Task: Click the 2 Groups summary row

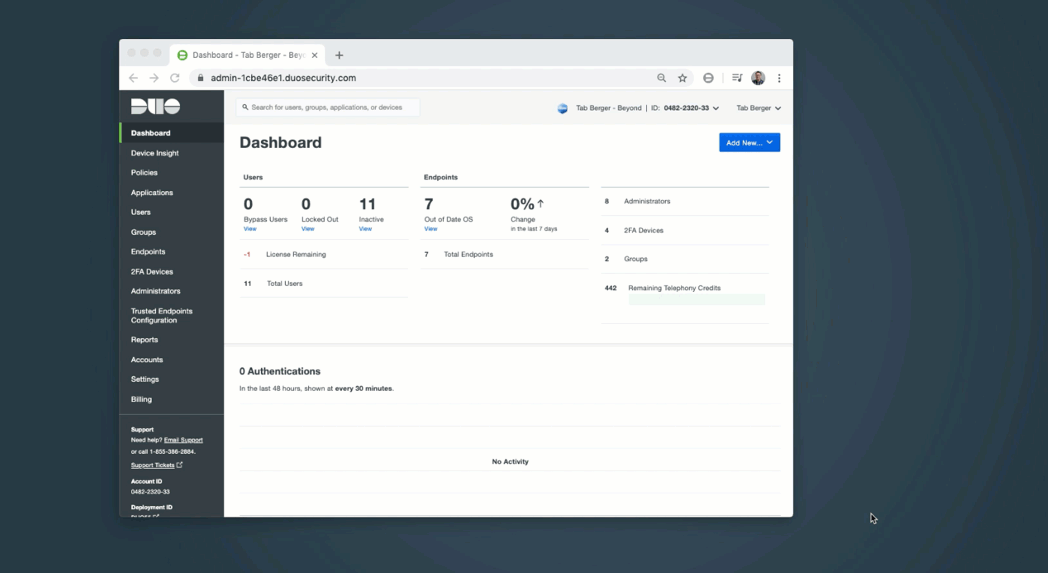Action: click(684, 259)
